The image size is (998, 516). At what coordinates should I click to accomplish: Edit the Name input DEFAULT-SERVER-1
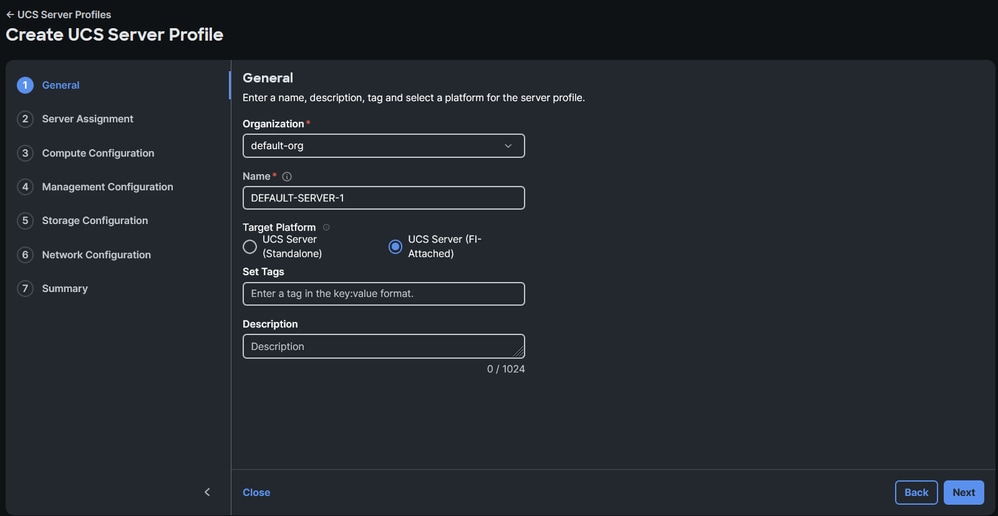pos(384,198)
